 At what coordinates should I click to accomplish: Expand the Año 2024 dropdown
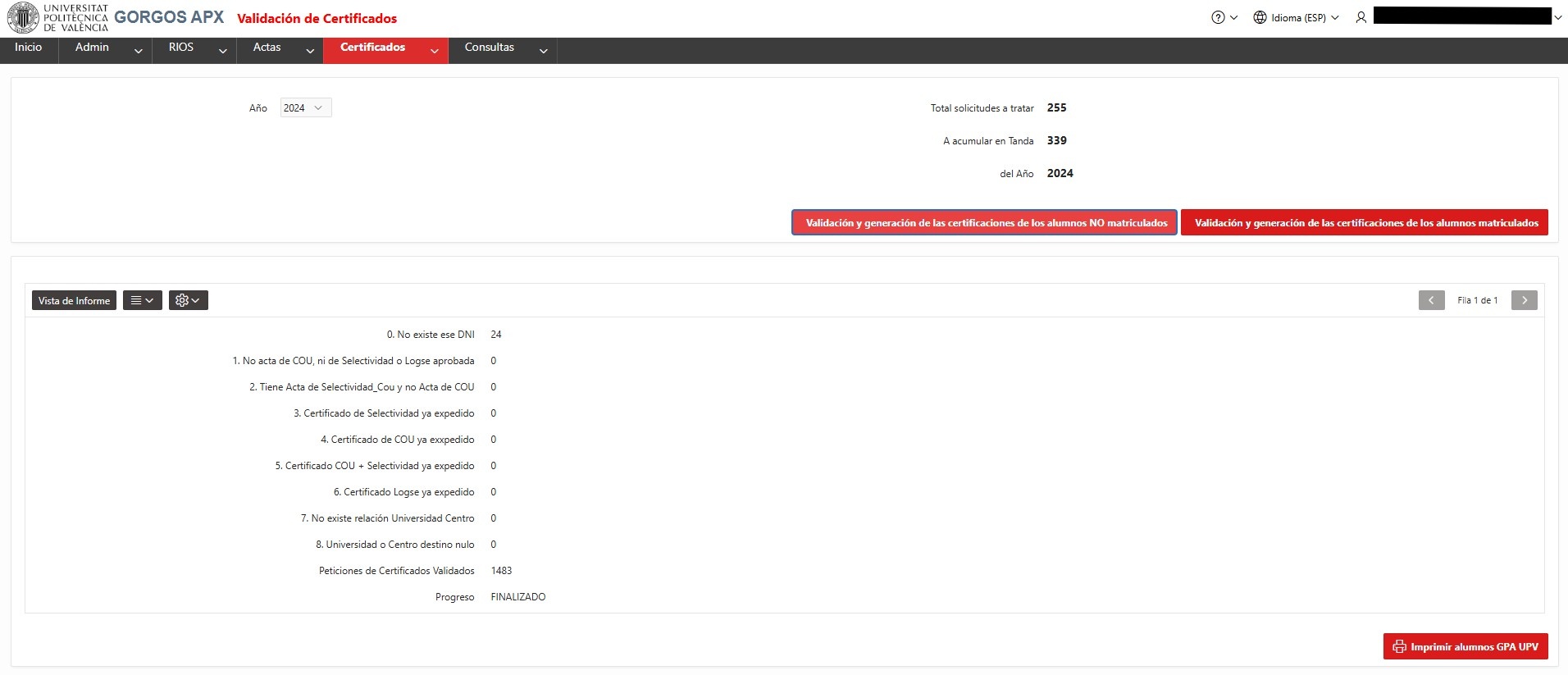pos(306,107)
